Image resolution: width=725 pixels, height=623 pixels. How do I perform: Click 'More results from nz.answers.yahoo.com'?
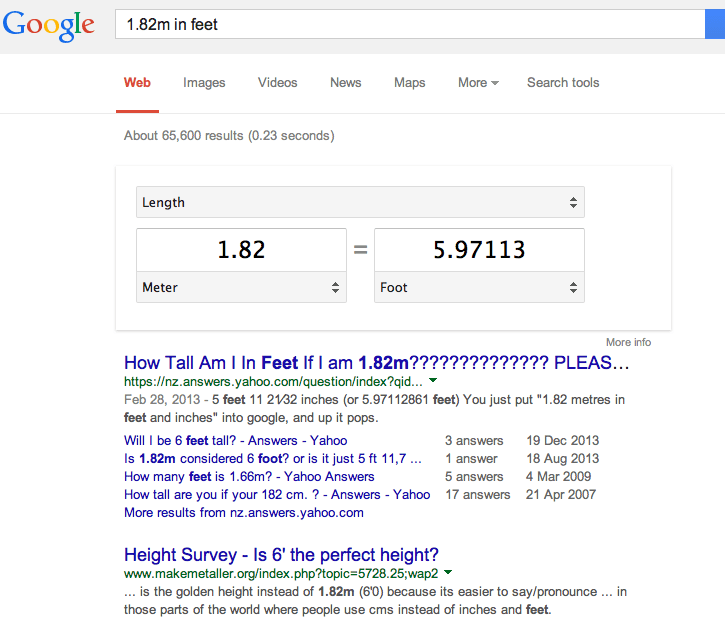[x=244, y=512]
